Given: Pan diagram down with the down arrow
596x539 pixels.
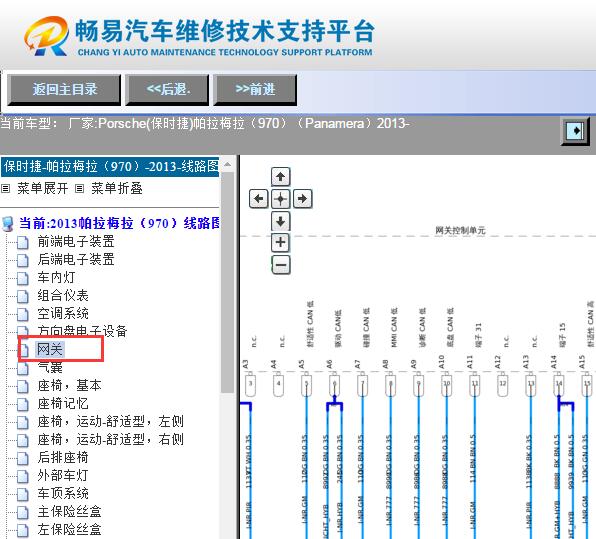Looking at the screenshot, I should click(x=281, y=221).
